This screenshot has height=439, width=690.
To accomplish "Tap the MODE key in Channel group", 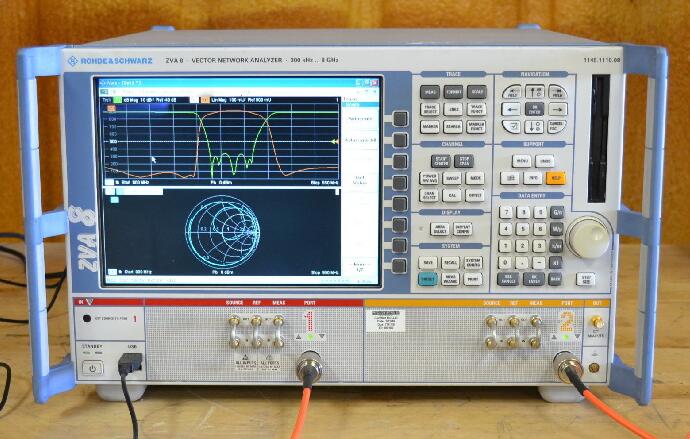I will pyautogui.click(x=475, y=178).
